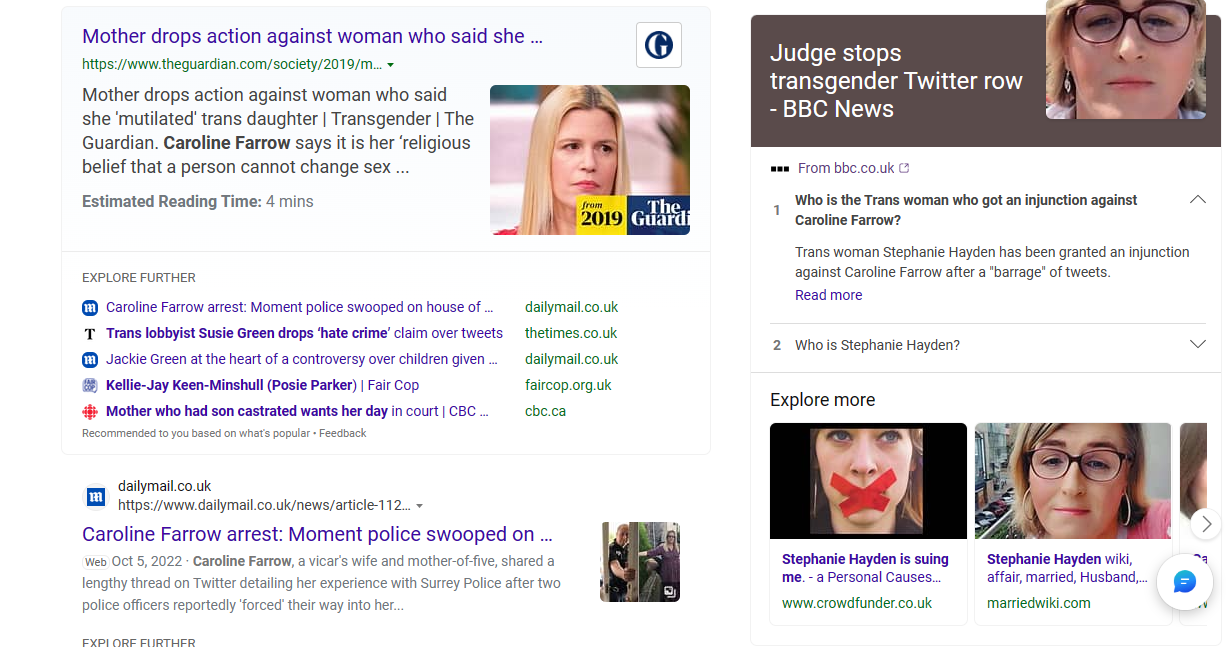This screenshot has height=647, width=1226.
Task: Open the Daily Mail URL dropdown arrow
Action: [419, 506]
